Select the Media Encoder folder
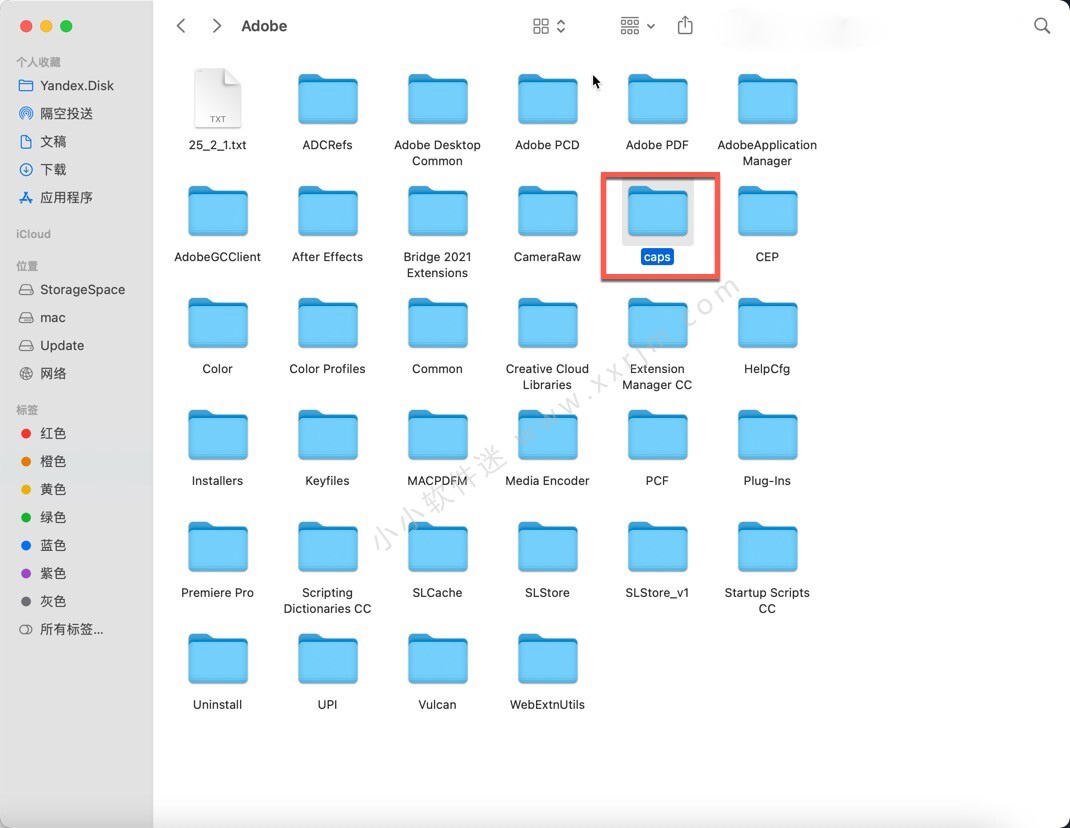Screen dimensions: 1070x828 tap(547, 435)
